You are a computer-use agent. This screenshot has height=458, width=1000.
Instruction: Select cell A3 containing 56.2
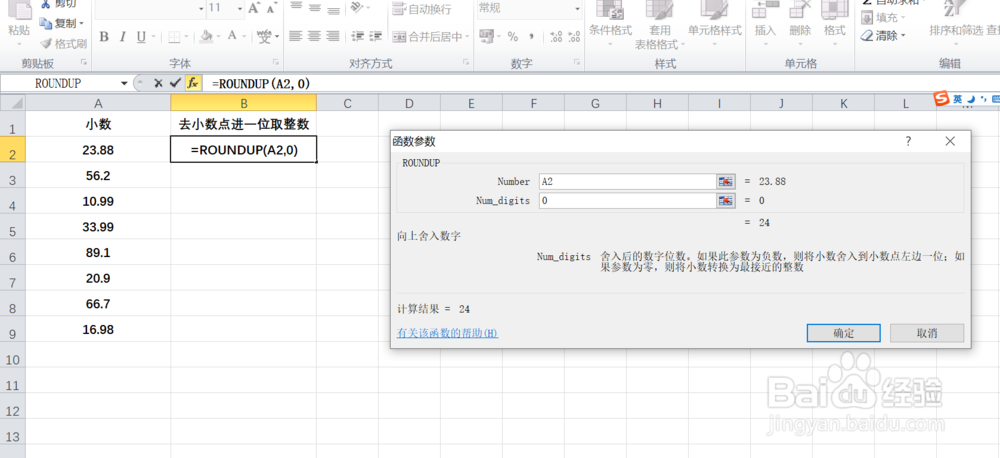point(98,176)
